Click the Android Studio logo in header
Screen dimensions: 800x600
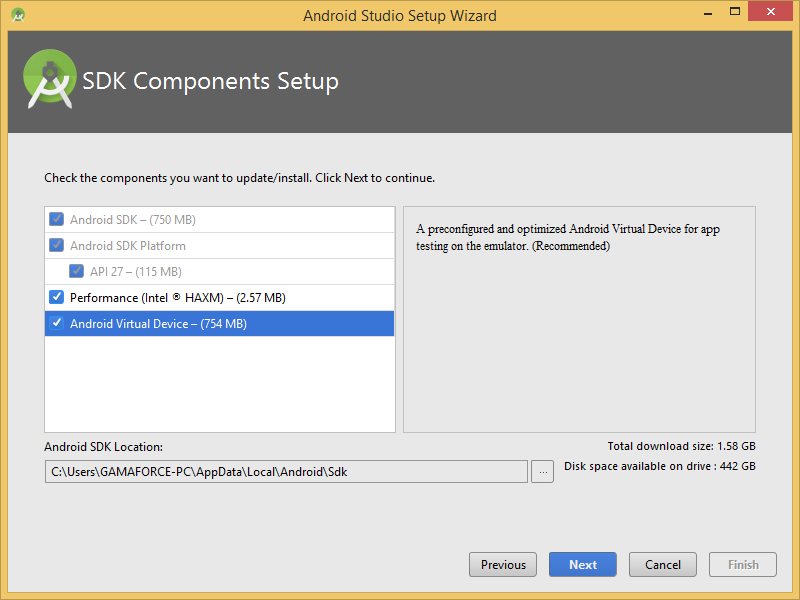[50, 79]
